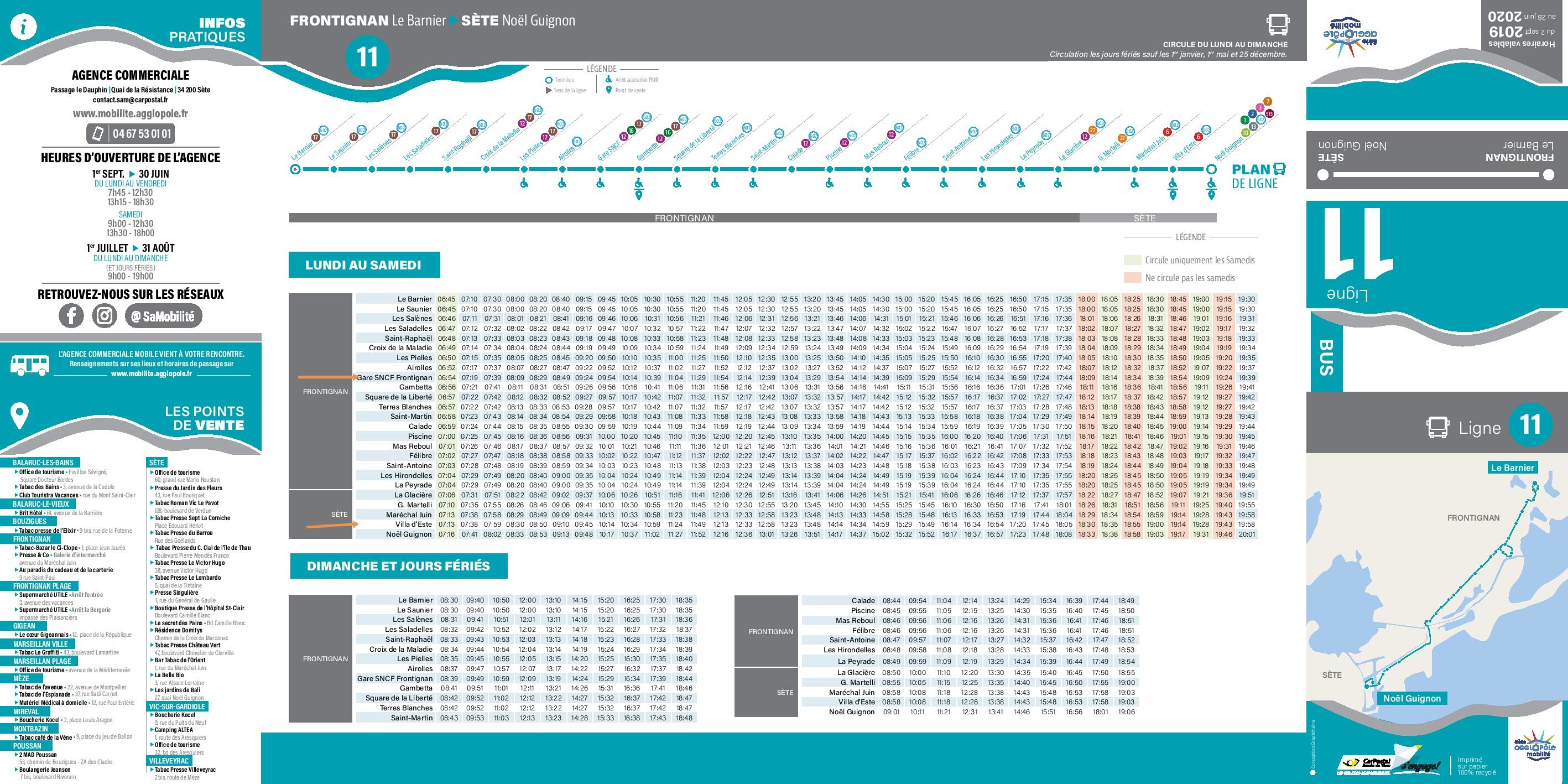Screen dimensions: 1568x784
Task: Click the point de vente pin under Villa d'Este stop
Action: (1173, 195)
